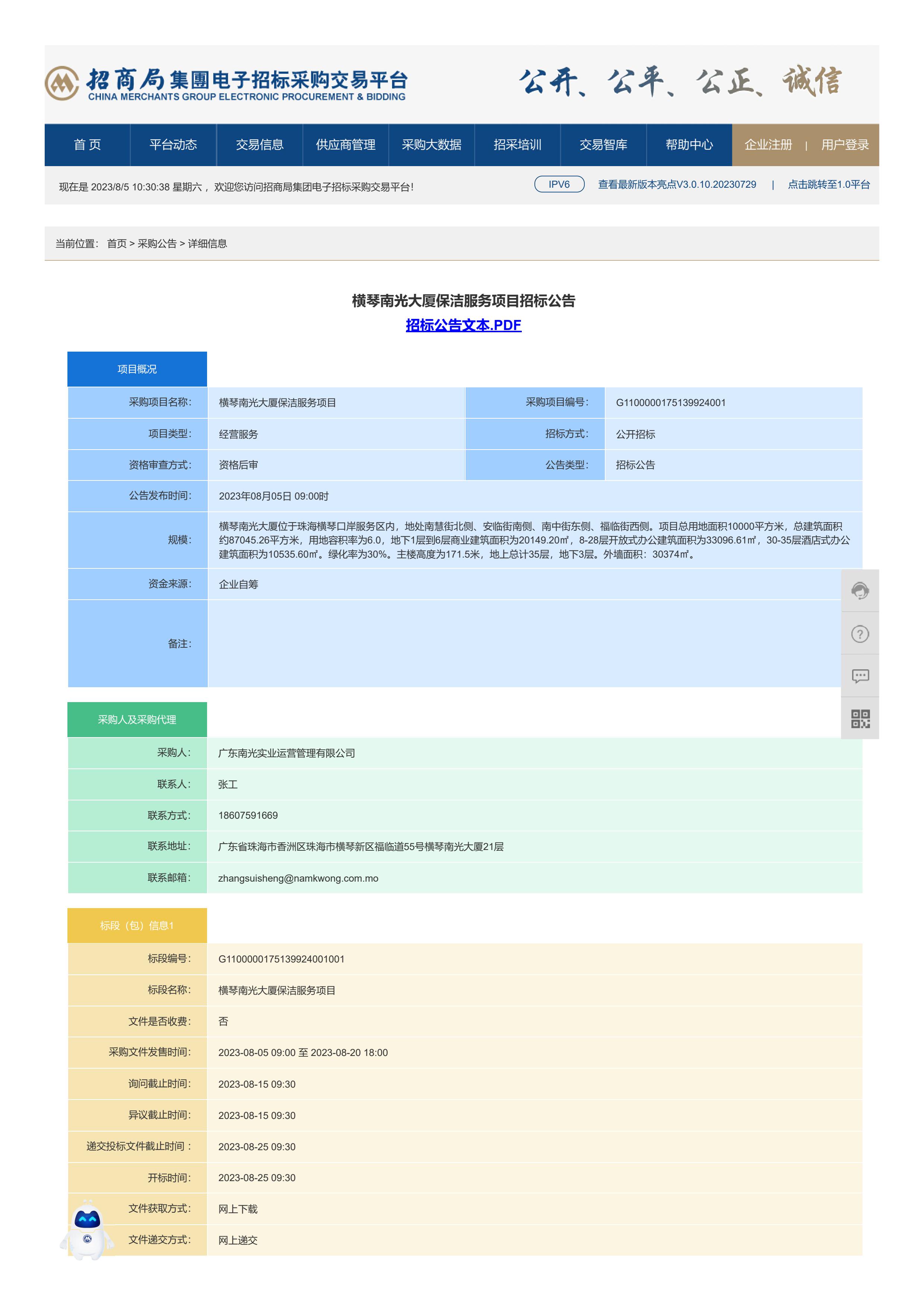Image resolution: width=924 pixels, height=1307 pixels.
Task: Click 首页 in the breadcrumb
Action: (x=117, y=244)
